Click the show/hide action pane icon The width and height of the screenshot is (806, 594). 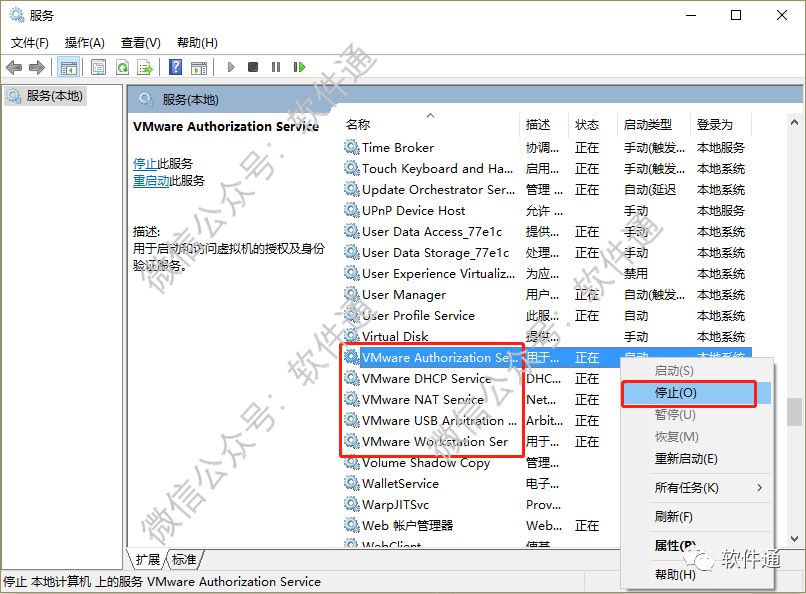coord(199,67)
